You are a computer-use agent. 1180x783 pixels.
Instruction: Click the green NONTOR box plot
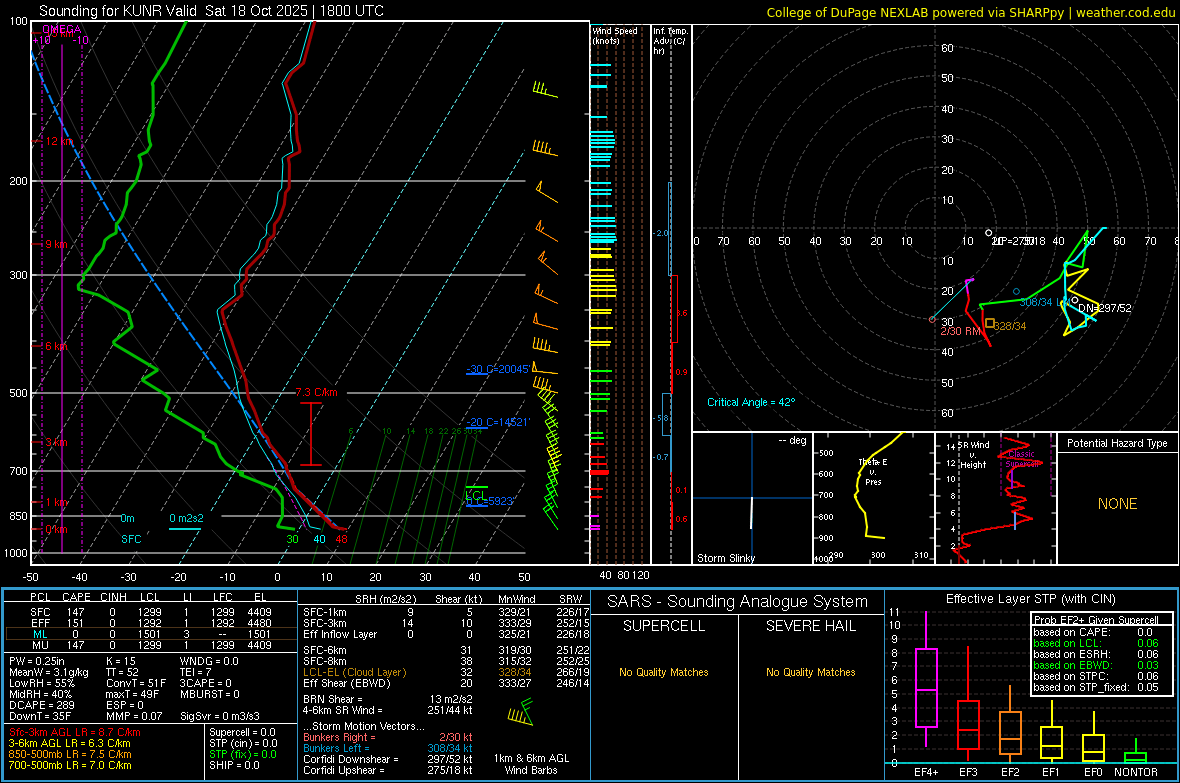tap(1135, 757)
